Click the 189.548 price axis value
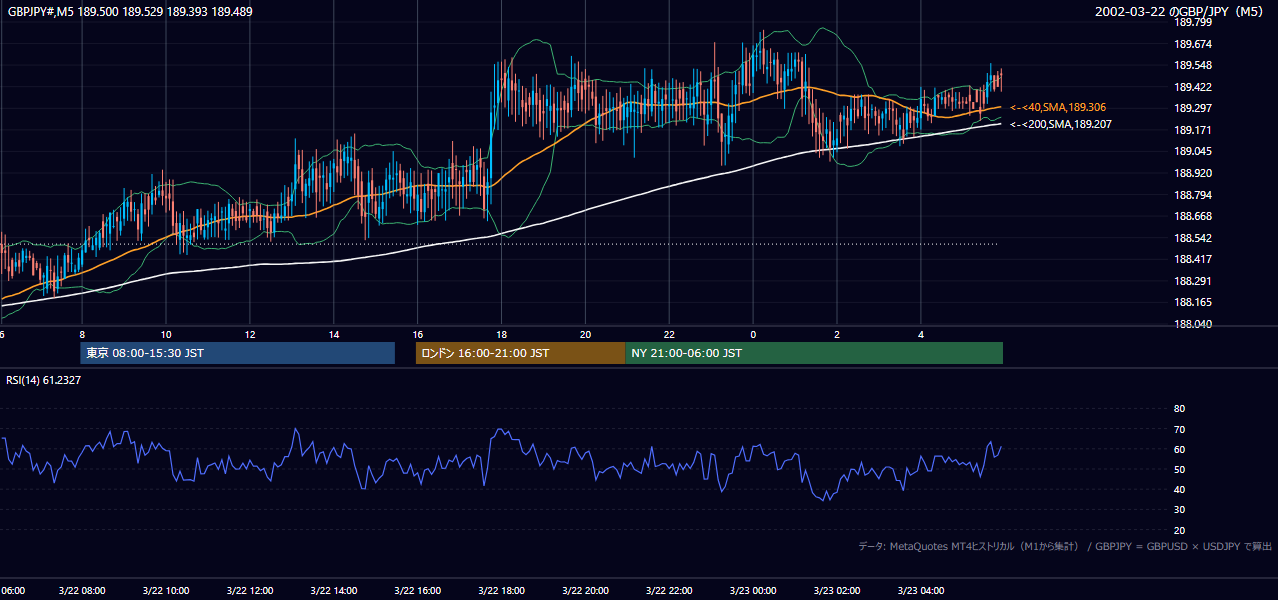This screenshot has height=600, width=1278. pyautogui.click(x=1193, y=66)
